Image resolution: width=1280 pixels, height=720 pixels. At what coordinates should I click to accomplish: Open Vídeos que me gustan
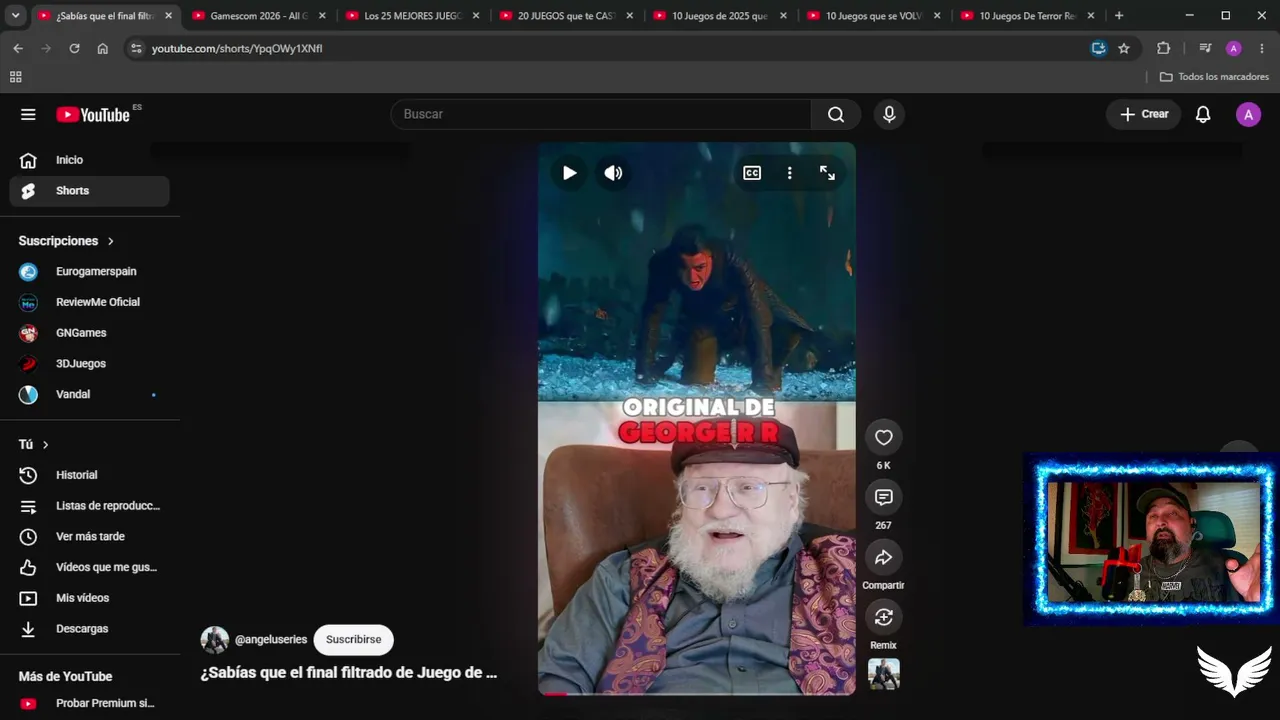[x=90, y=567]
